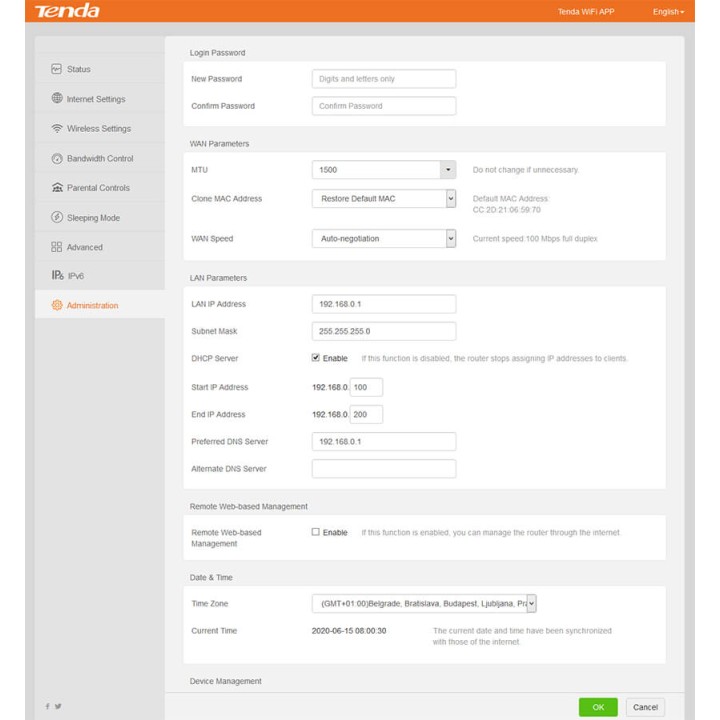
Task: Open the Tenda WiFi APP link
Action: 586,12
